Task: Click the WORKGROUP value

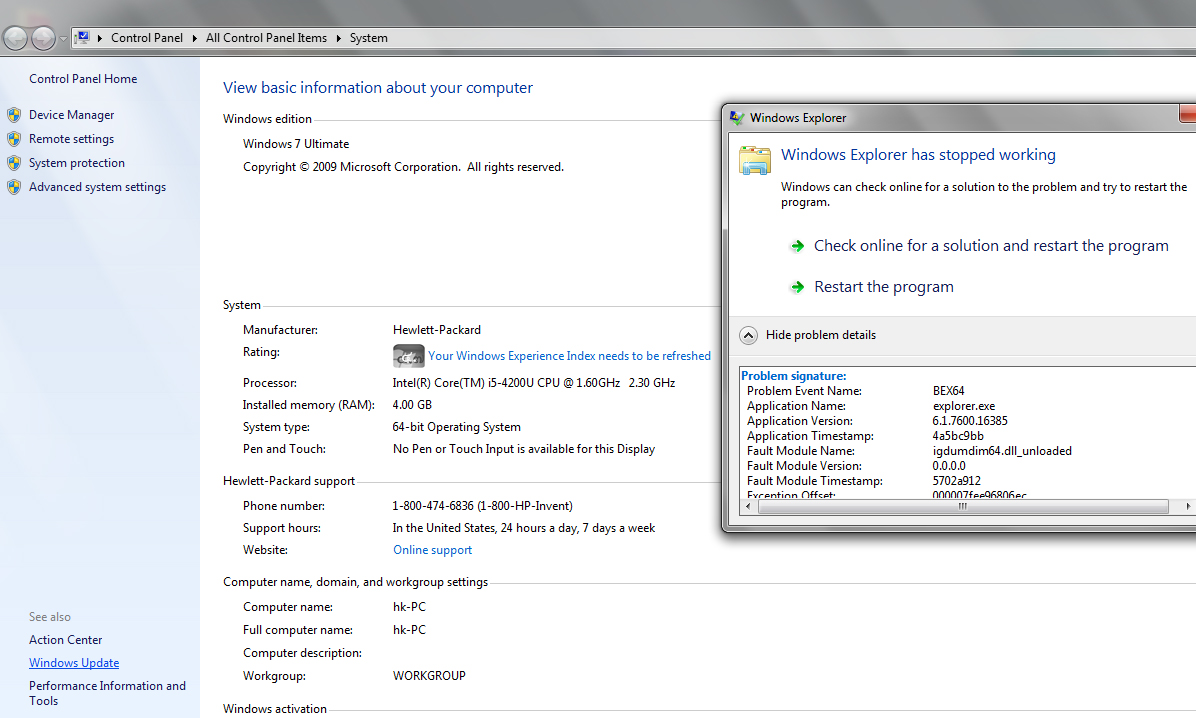Action: click(x=429, y=676)
